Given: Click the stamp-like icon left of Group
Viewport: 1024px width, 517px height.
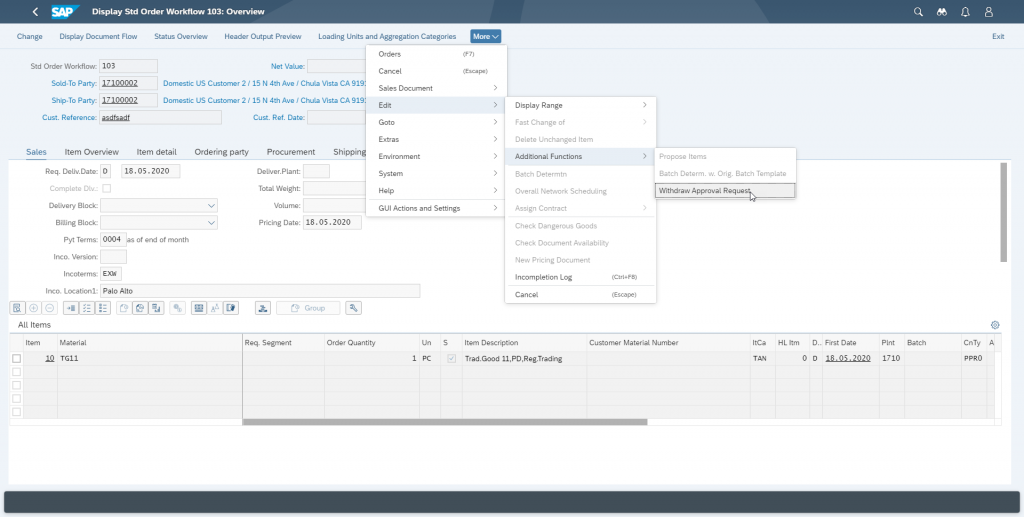Looking at the screenshot, I should 263,308.
